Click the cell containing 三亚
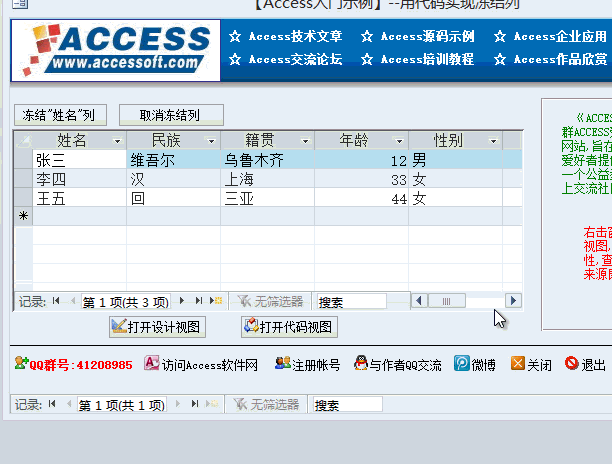This screenshot has width=612, height=464. click(268, 198)
